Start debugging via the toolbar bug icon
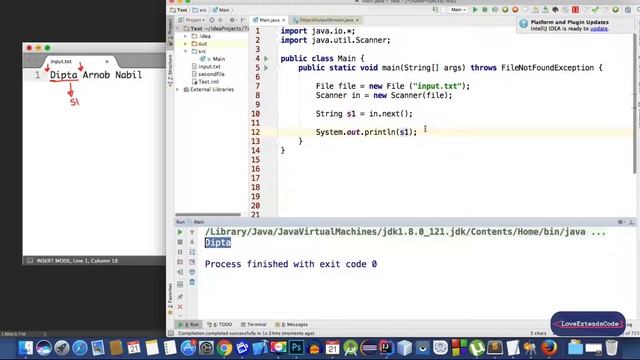This screenshot has width=640, height=360. tap(485, 10)
